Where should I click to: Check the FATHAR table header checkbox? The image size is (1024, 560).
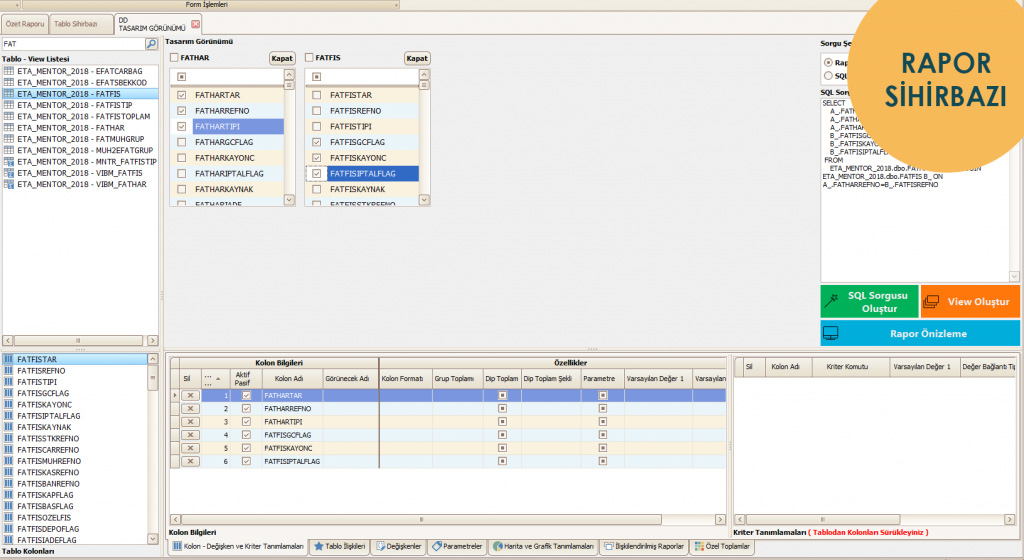[x=174, y=57]
